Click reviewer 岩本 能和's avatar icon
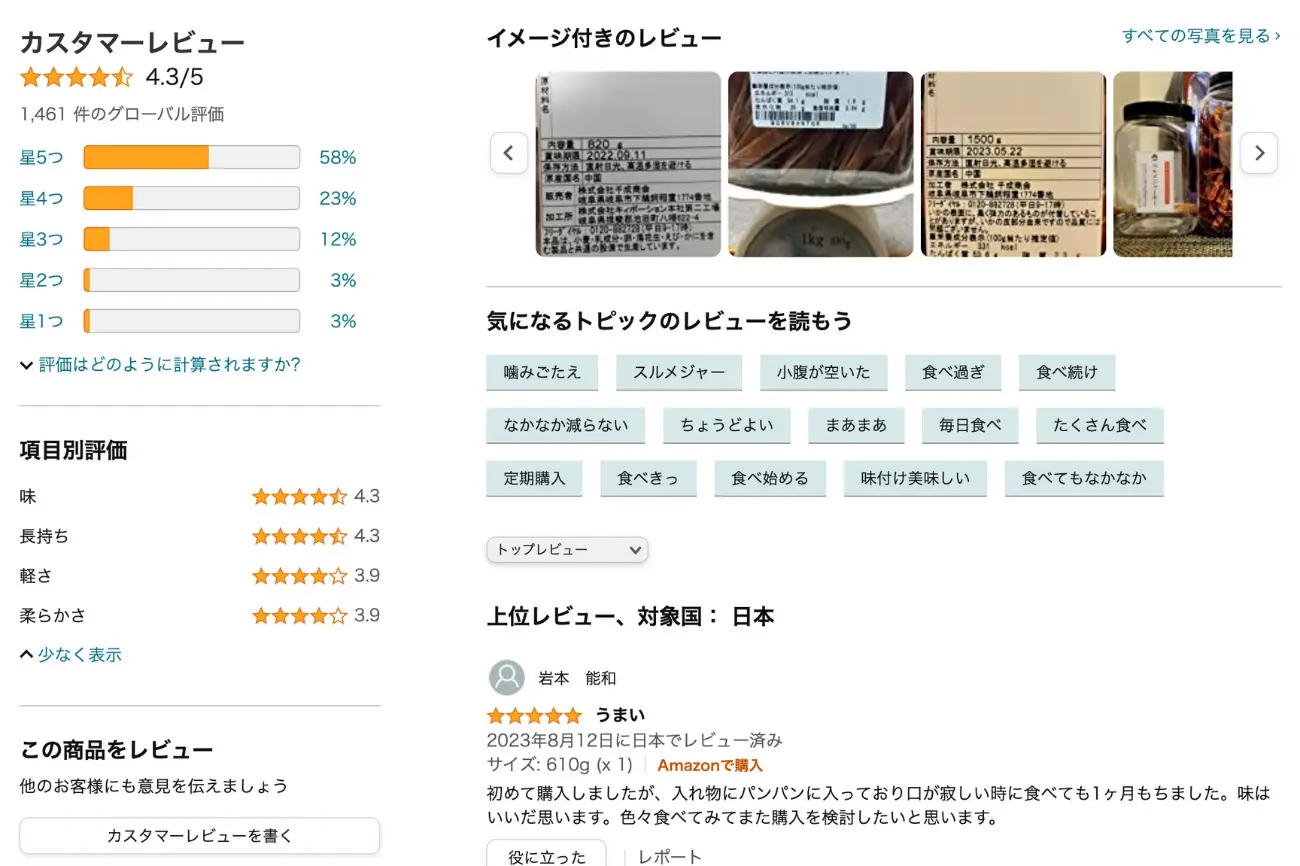This screenshot has height=866, width=1300. click(507, 678)
